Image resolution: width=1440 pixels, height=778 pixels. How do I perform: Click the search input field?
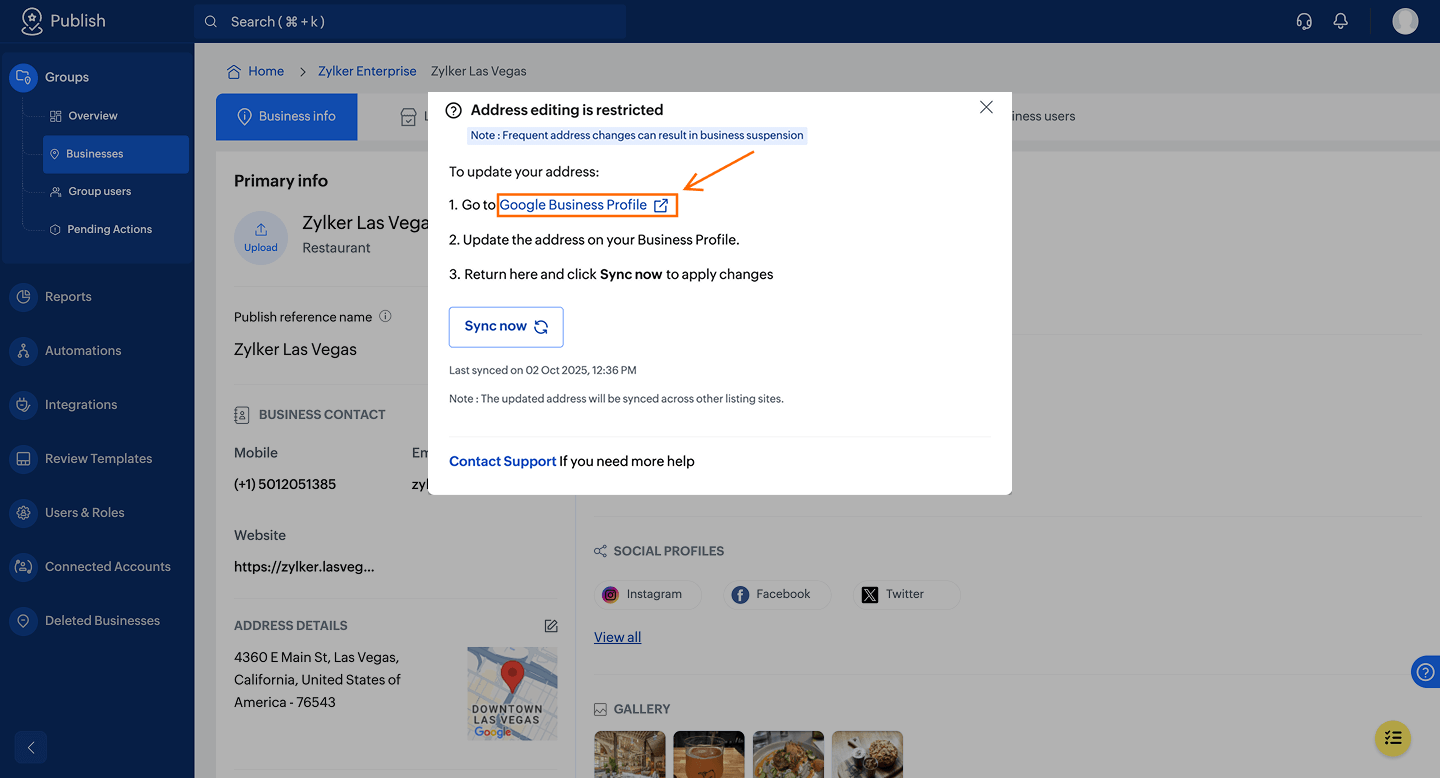point(410,21)
